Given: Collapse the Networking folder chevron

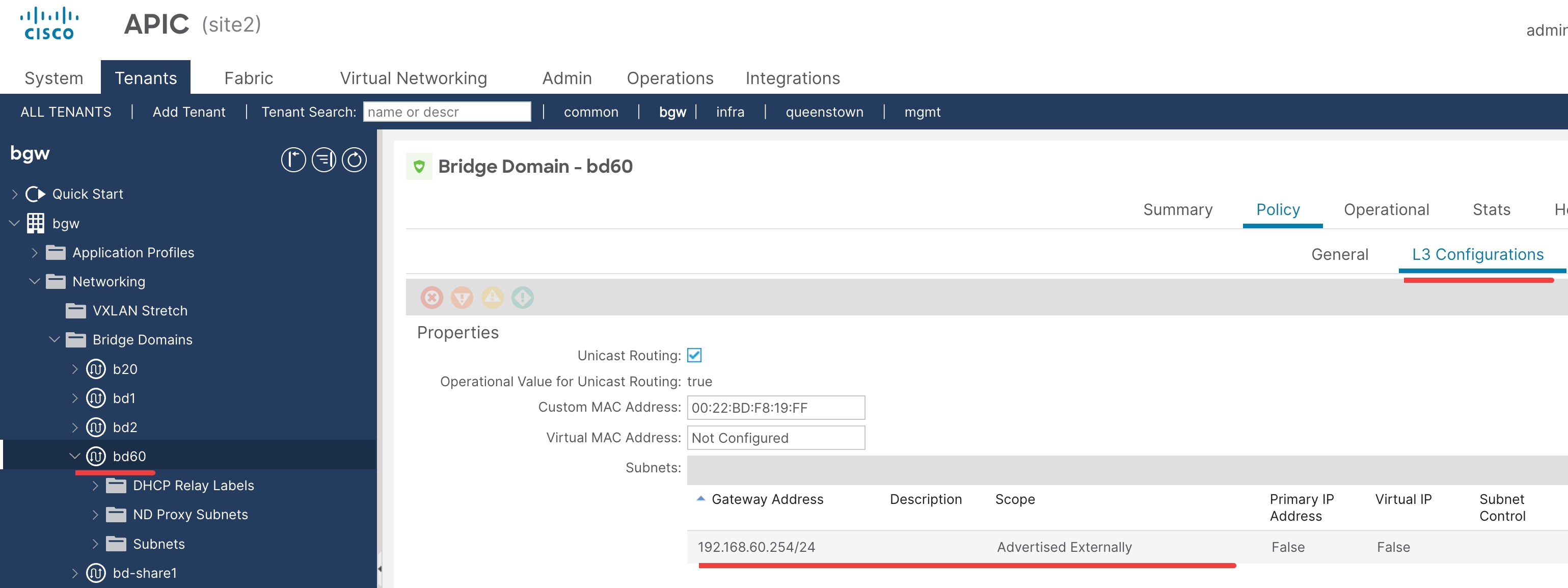Looking at the screenshot, I should tap(35, 282).
